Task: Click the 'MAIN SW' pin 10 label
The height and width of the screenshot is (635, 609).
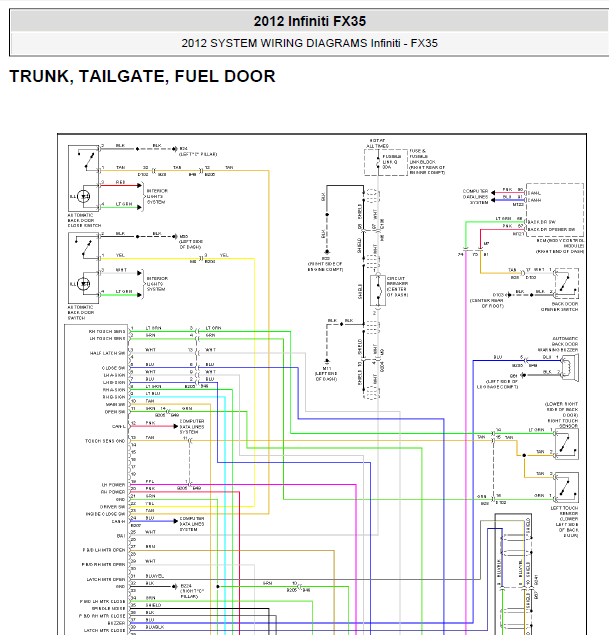Action: coord(116,404)
